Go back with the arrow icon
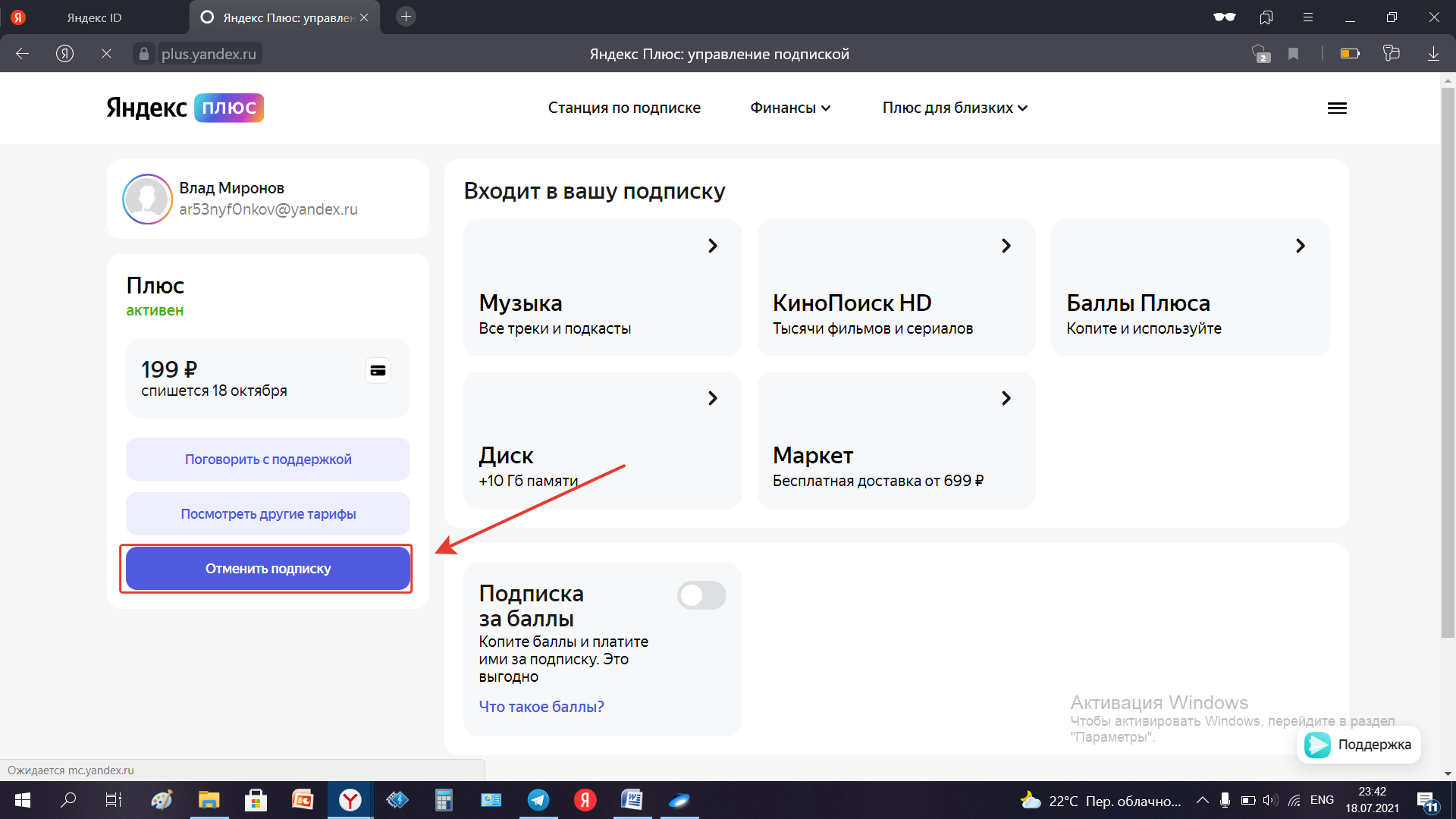This screenshot has width=1456, height=819. click(x=23, y=54)
